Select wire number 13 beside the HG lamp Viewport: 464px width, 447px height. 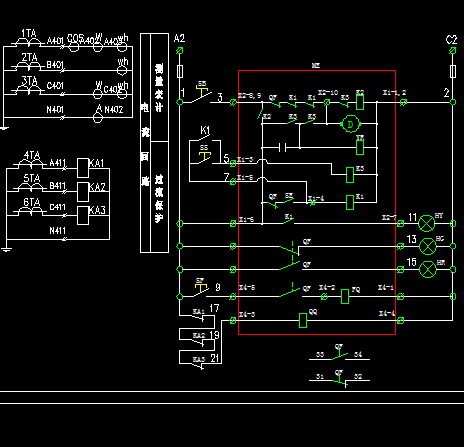point(412,239)
